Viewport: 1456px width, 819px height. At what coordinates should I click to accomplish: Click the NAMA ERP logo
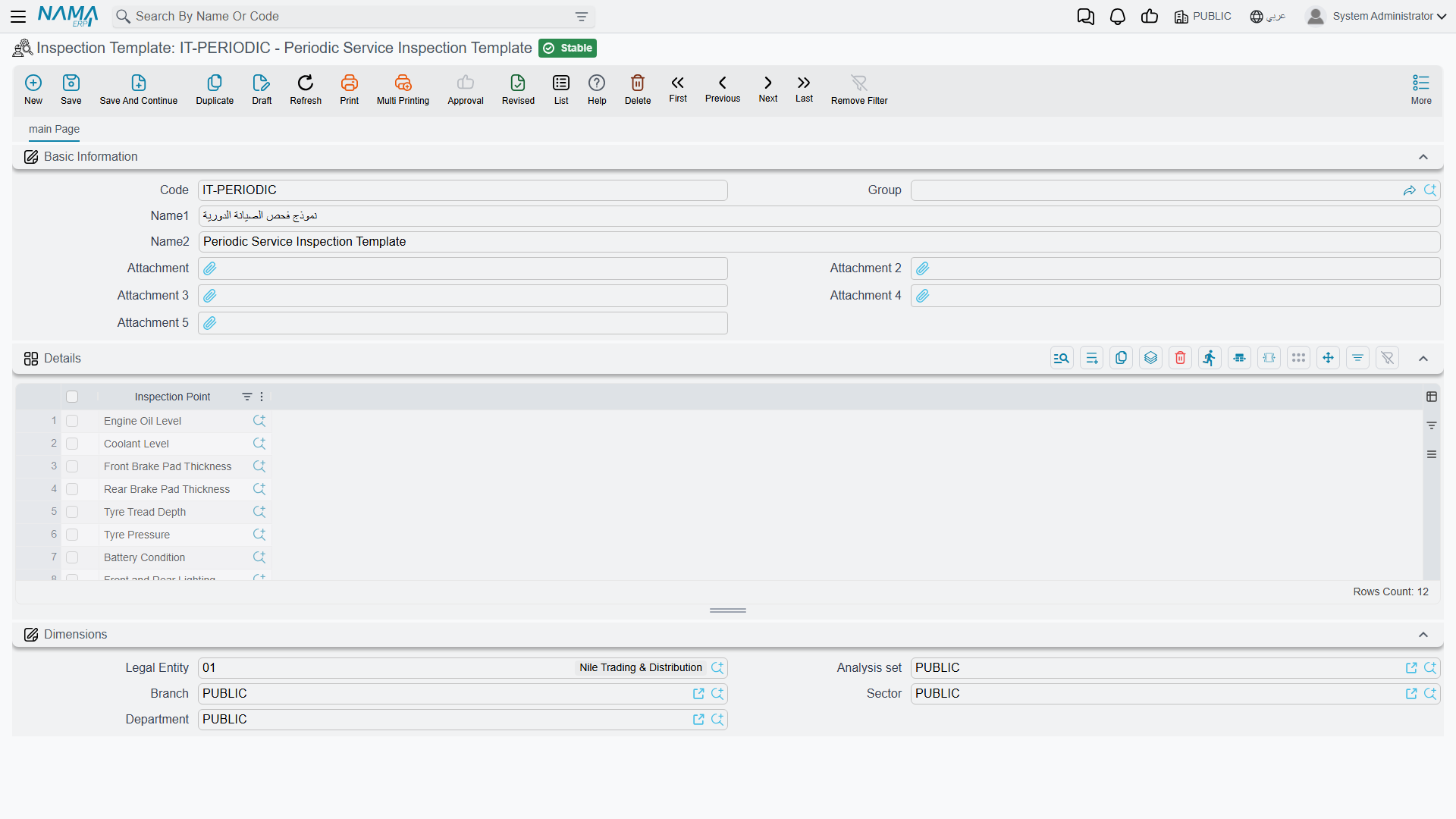pyautogui.click(x=68, y=16)
